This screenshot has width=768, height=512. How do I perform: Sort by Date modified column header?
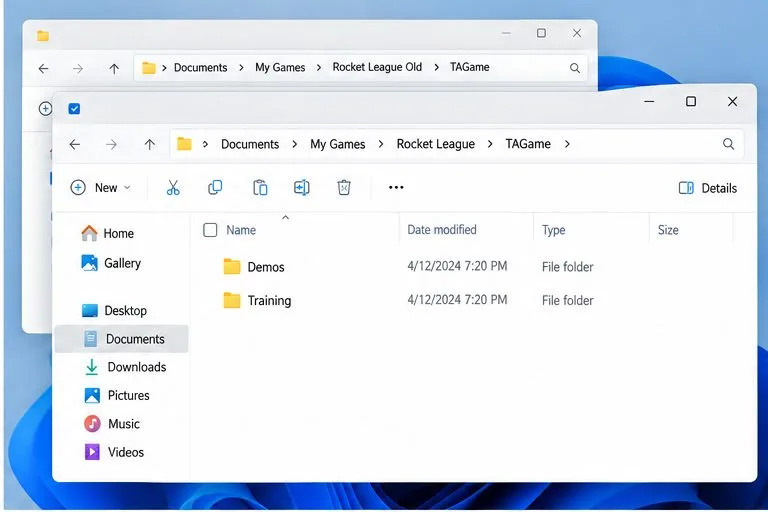coord(442,230)
